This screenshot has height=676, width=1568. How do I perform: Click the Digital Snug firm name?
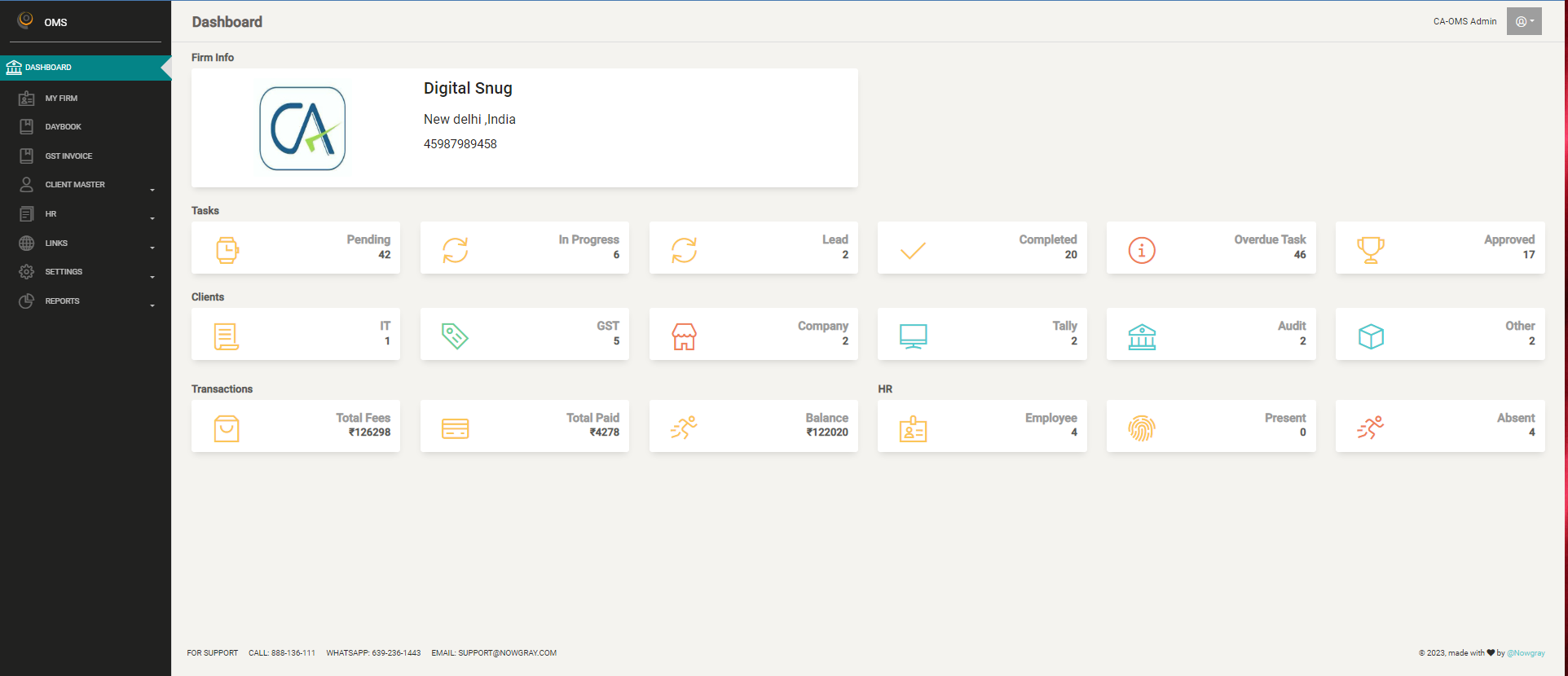click(x=468, y=88)
